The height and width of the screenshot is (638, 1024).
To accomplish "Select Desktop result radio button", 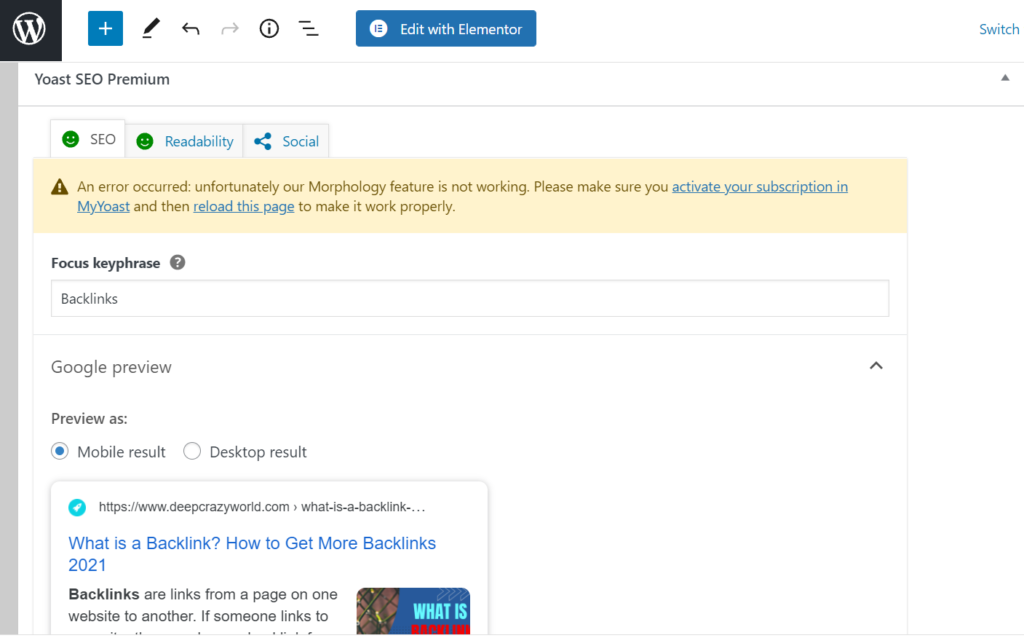I will coord(192,451).
